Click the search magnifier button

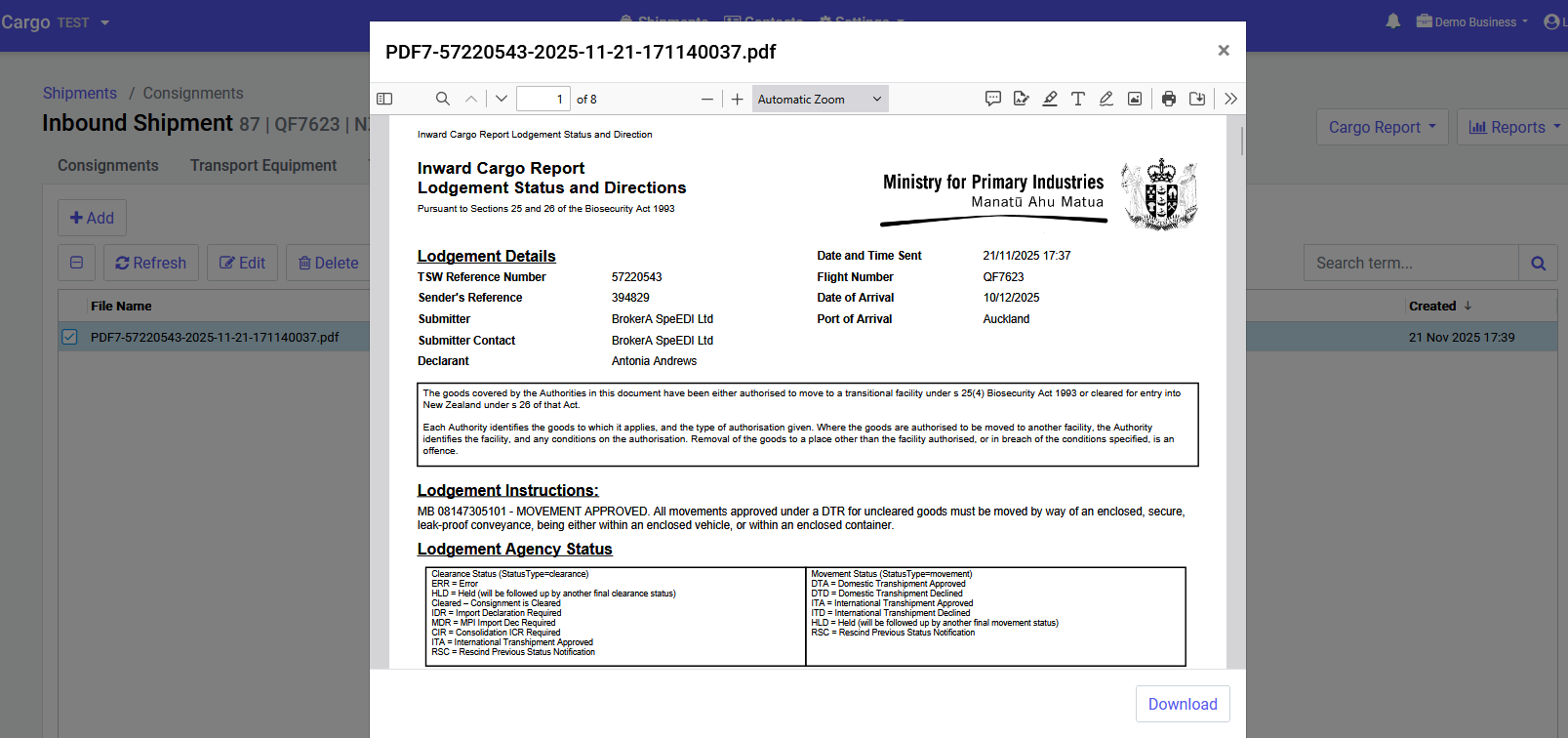coord(1539,263)
